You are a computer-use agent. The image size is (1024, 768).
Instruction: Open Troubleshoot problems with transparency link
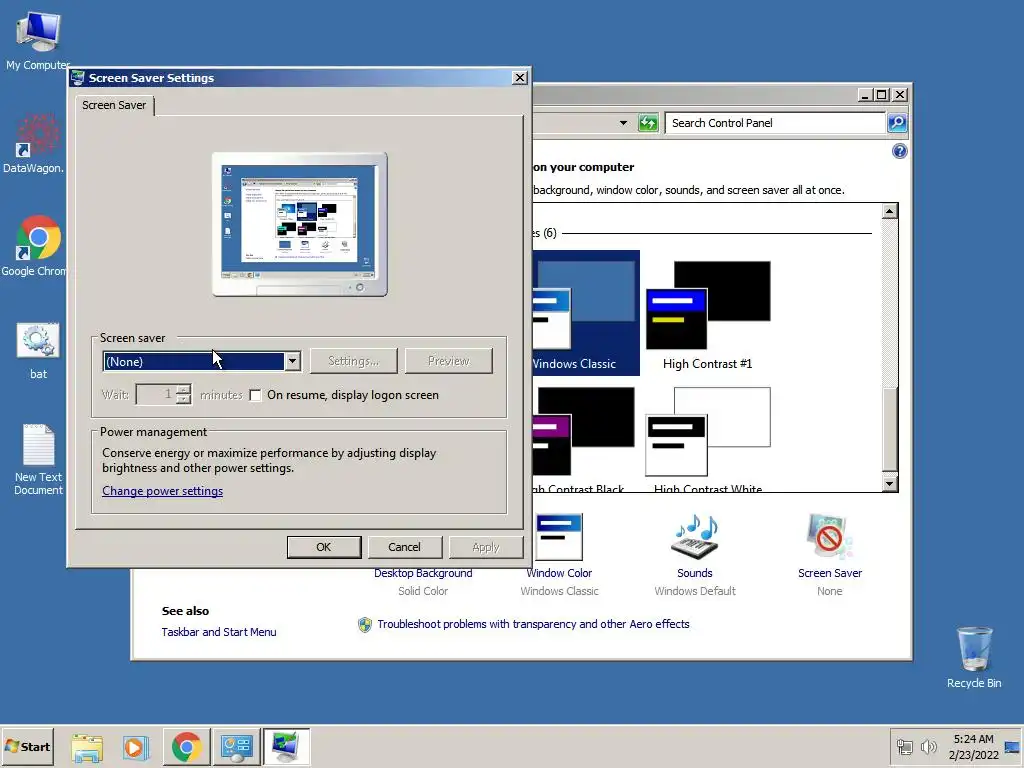tap(534, 624)
